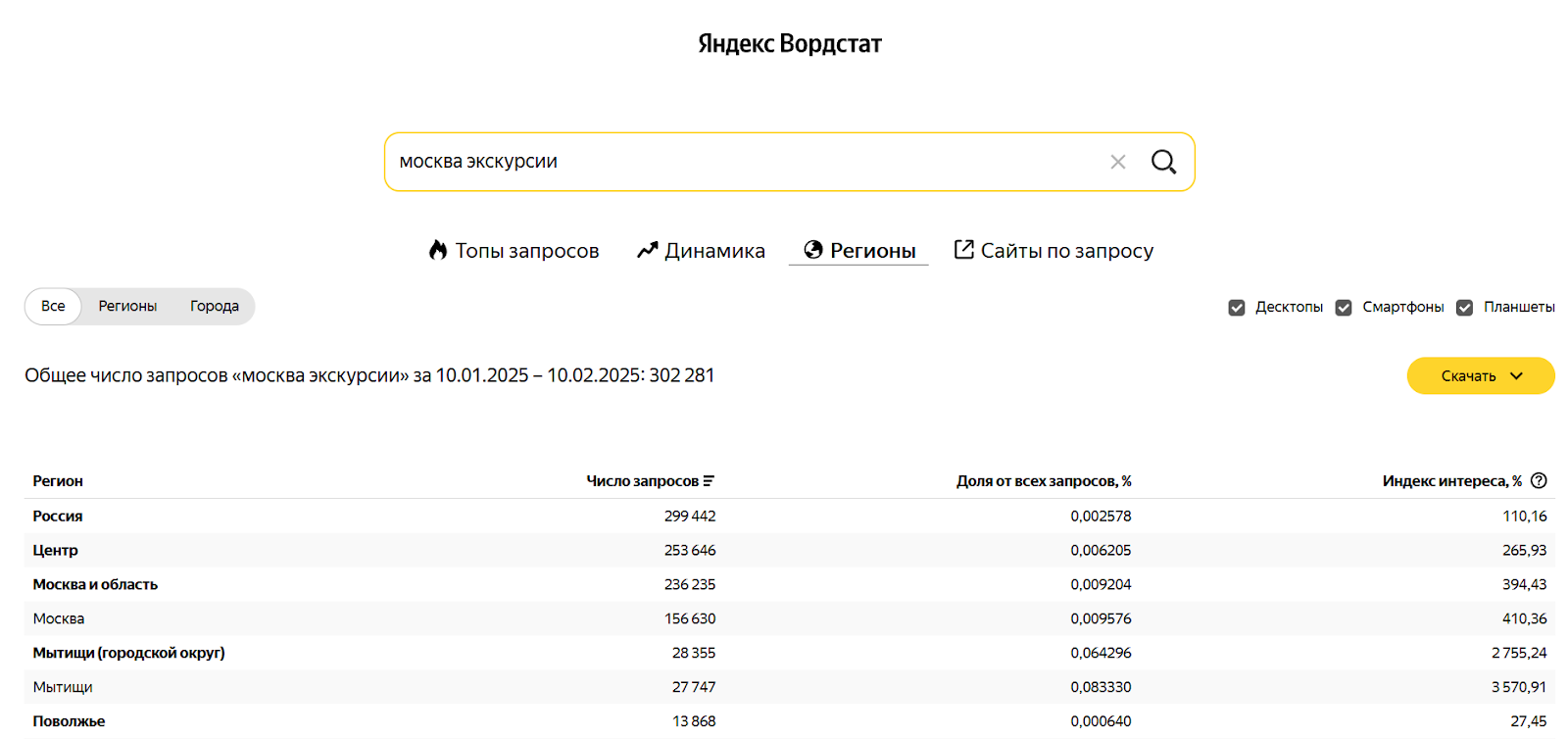Click the 299 442 request count value

tap(690, 516)
